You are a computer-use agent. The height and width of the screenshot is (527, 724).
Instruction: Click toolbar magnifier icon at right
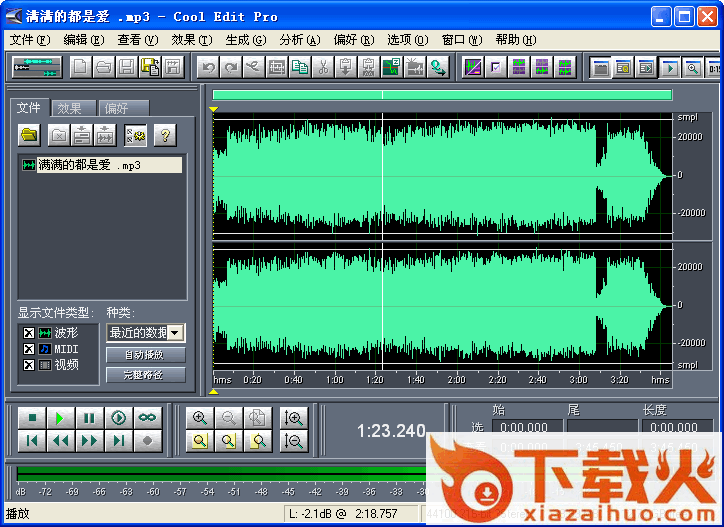pyautogui.click(x=693, y=68)
